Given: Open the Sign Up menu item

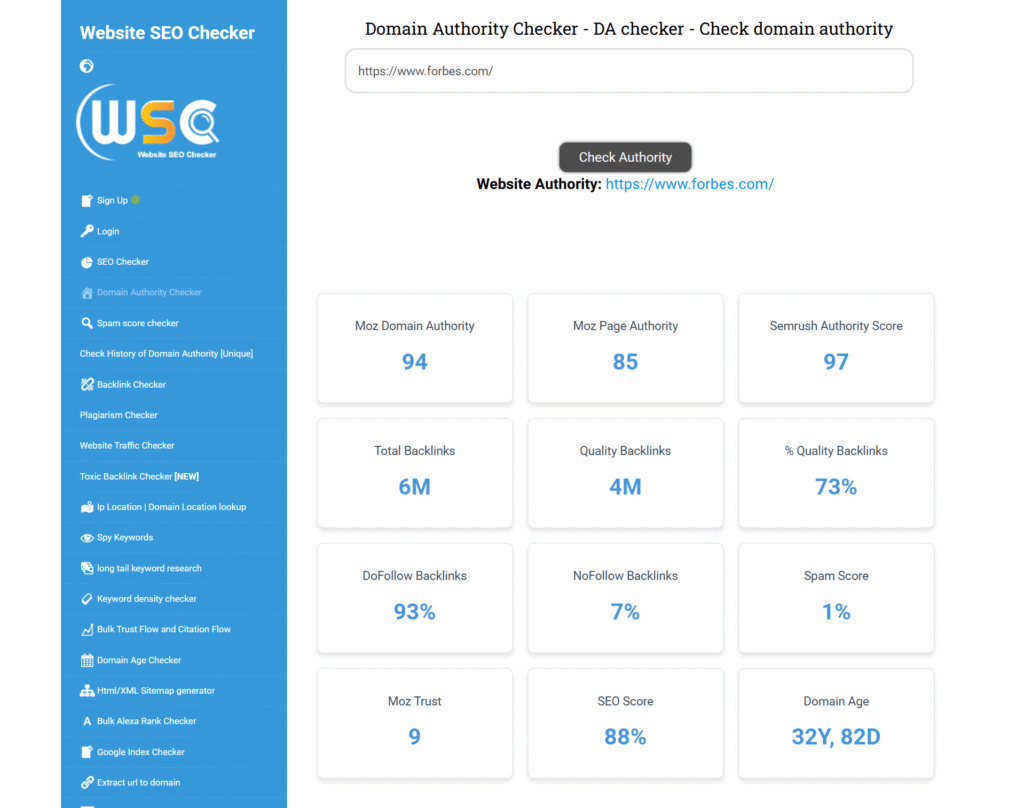Looking at the screenshot, I should 174,201.
